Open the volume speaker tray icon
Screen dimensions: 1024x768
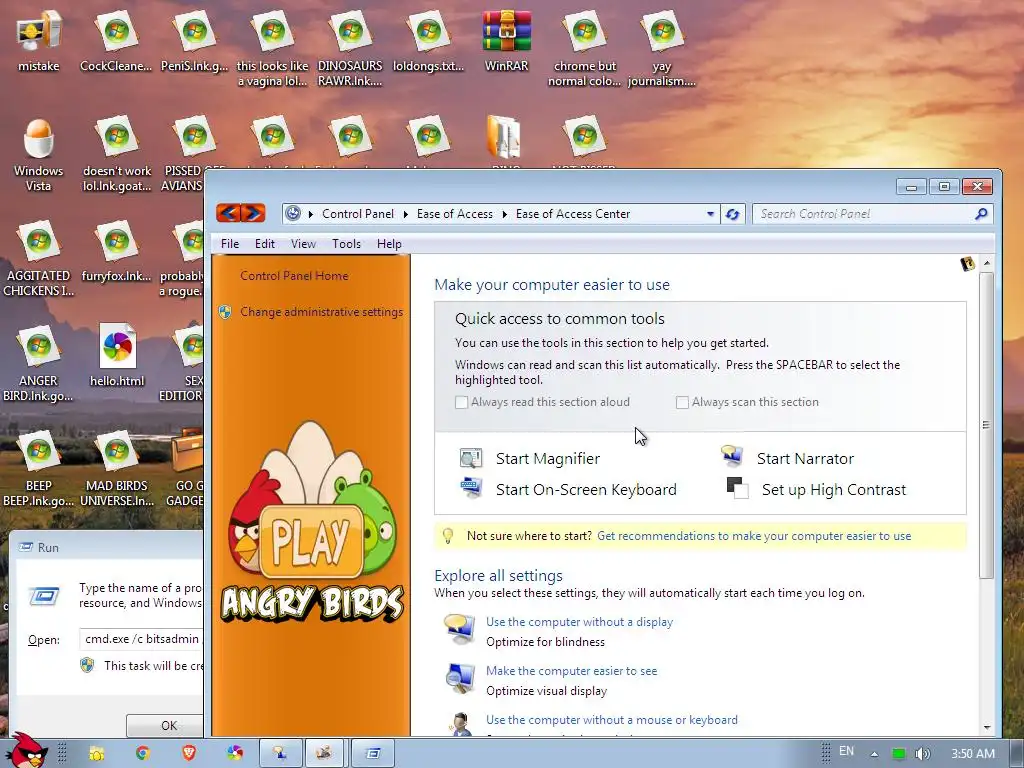click(x=922, y=754)
